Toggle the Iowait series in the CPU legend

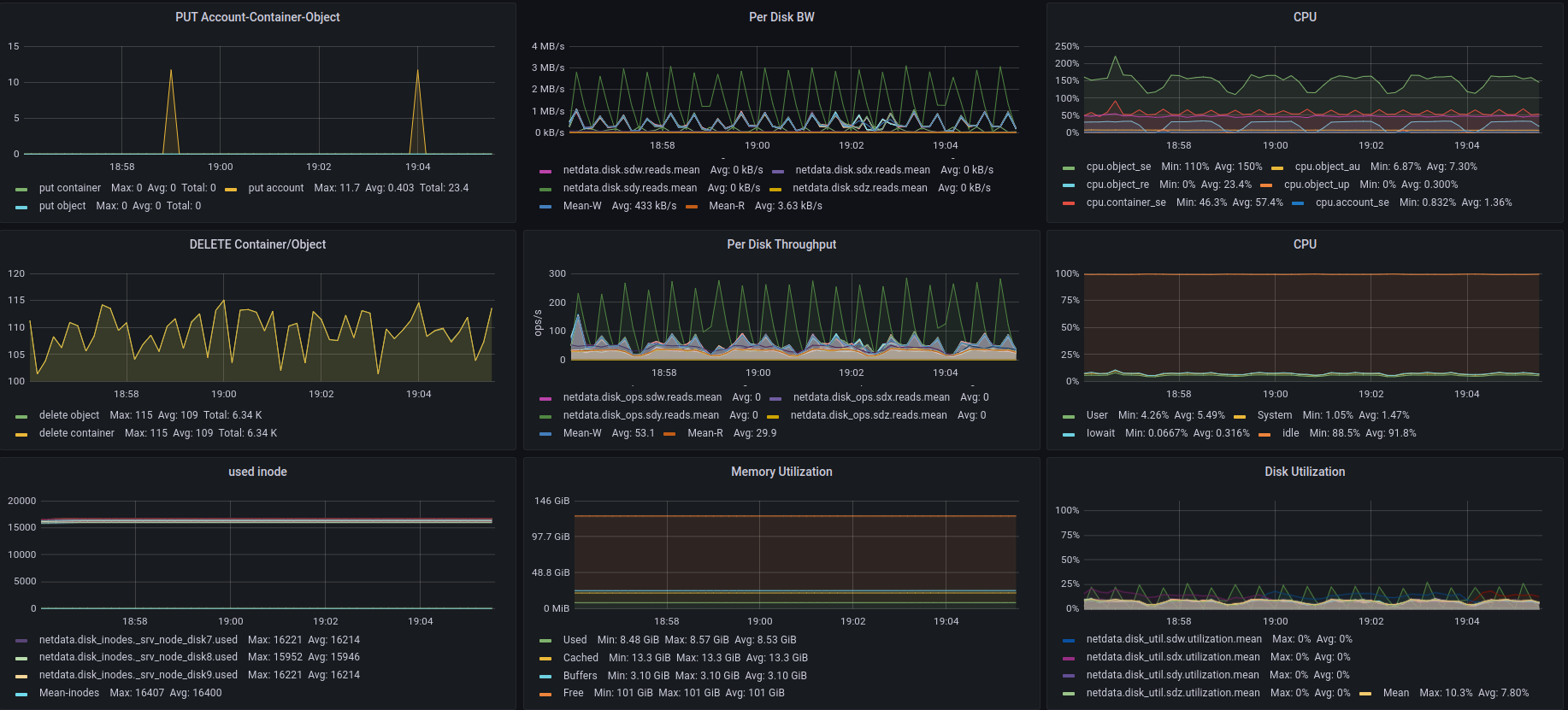1100,433
